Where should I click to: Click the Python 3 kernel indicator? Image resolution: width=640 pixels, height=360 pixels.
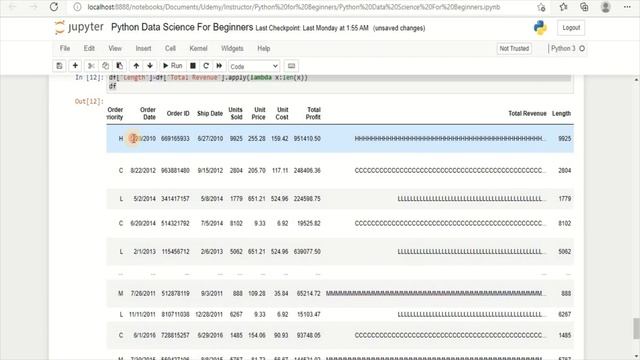click(568, 49)
